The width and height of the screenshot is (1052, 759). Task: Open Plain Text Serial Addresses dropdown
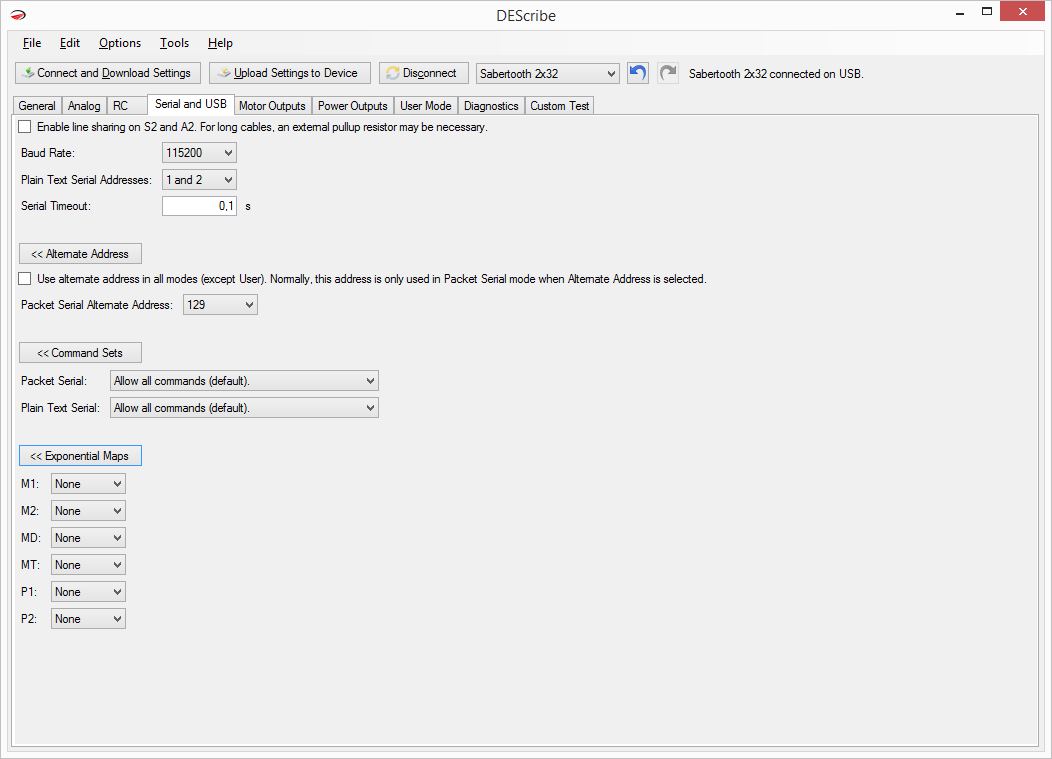tap(199, 179)
